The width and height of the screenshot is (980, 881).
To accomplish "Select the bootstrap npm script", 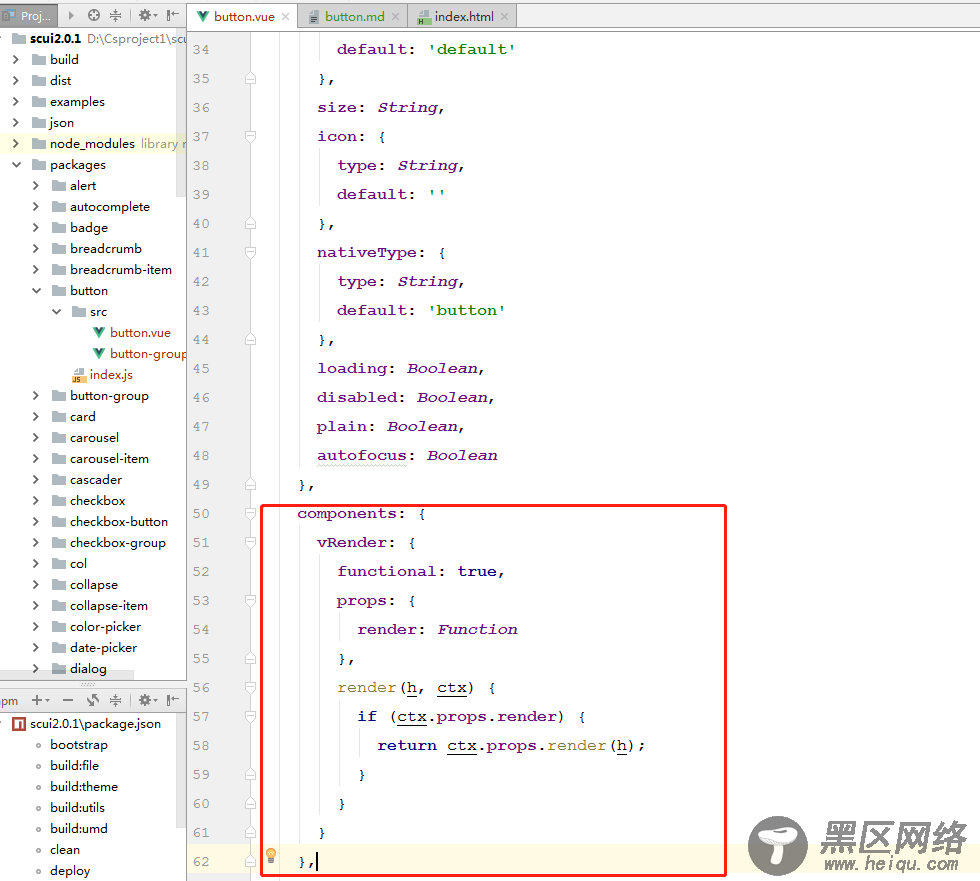I will (x=79, y=745).
